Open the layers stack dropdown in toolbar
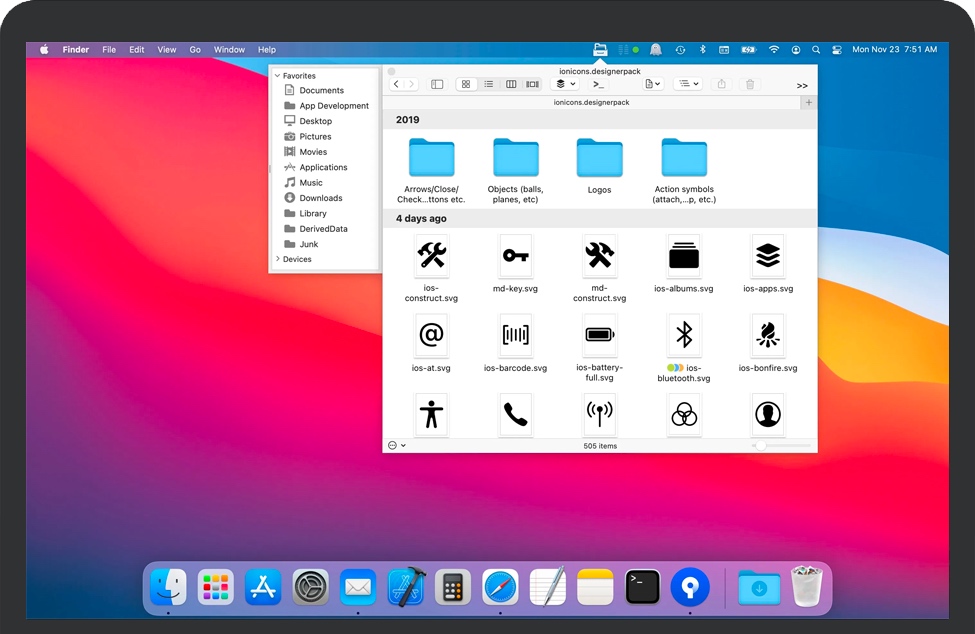 pyautogui.click(x=566, y=85)
